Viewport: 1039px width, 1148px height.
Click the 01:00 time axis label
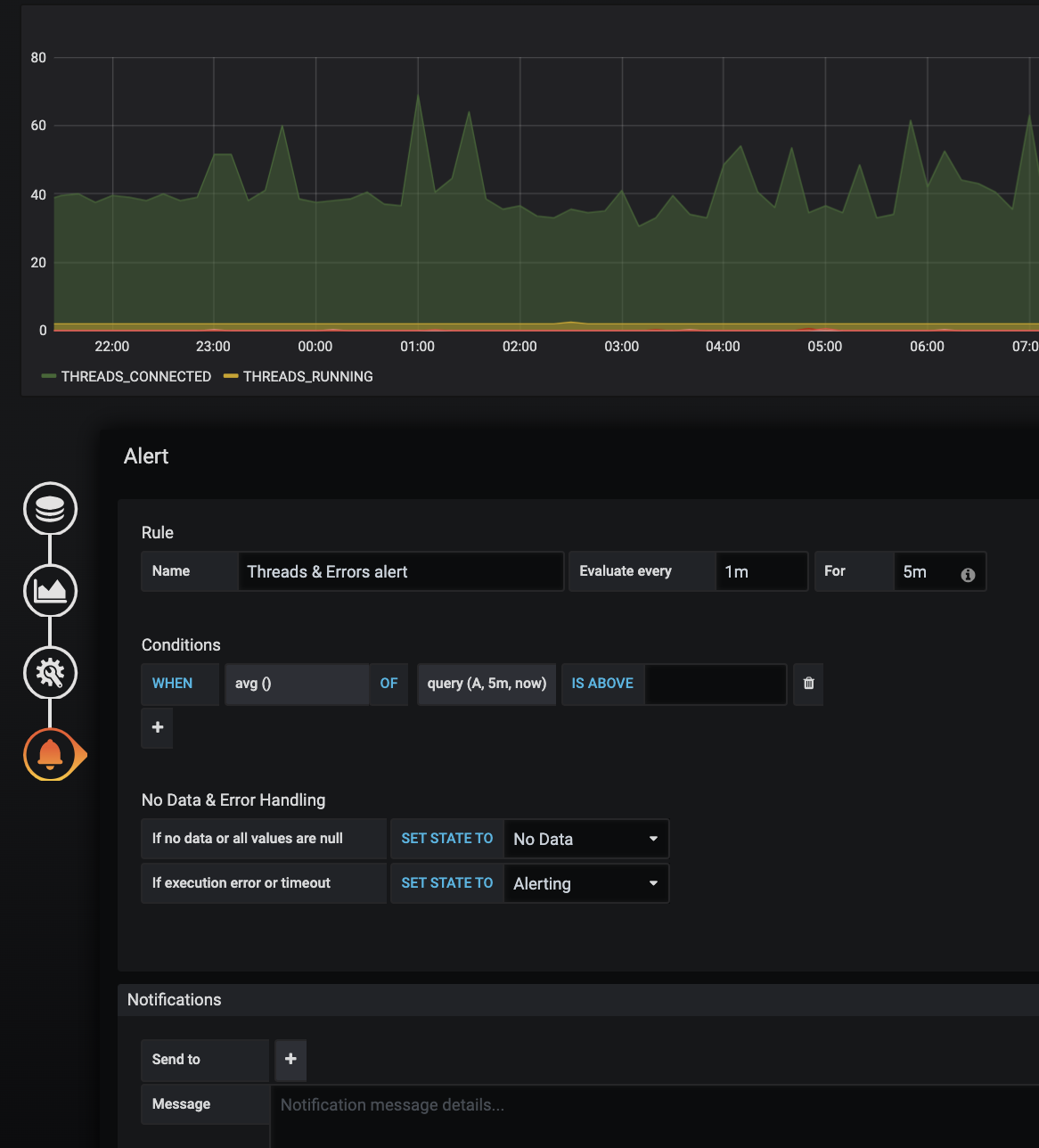coord(418,347)
